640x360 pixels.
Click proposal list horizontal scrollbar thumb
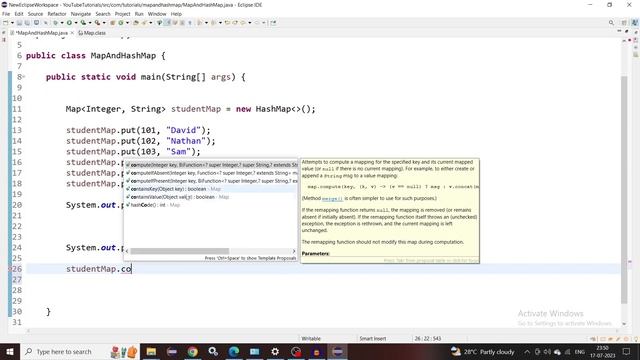tap(180, 251)
